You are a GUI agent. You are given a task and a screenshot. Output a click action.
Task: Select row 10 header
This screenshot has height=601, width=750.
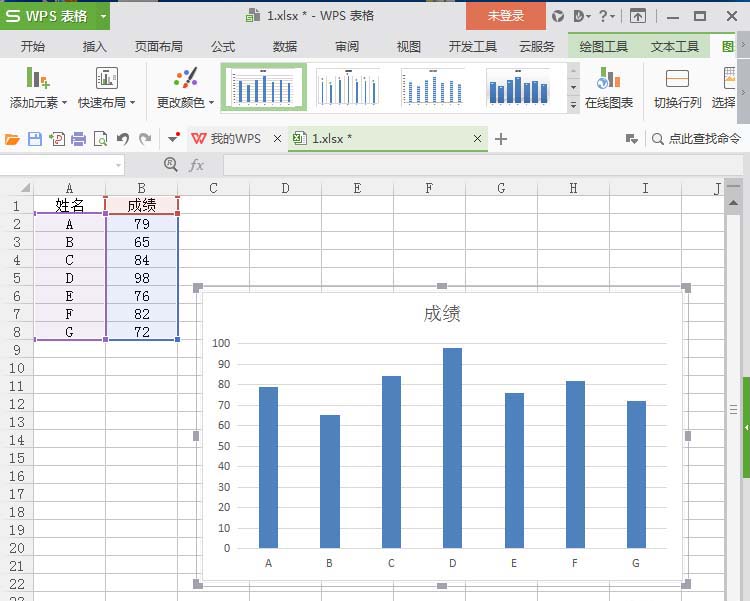[17, 368]
